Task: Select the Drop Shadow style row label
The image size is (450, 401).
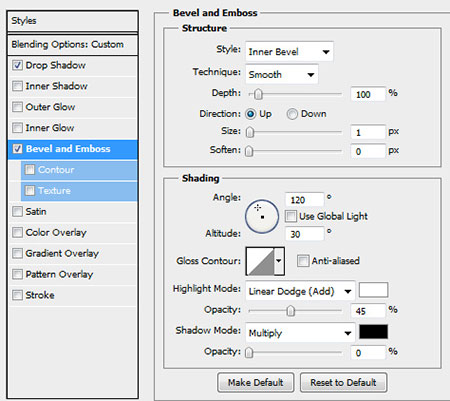Action: coord(56,65)
